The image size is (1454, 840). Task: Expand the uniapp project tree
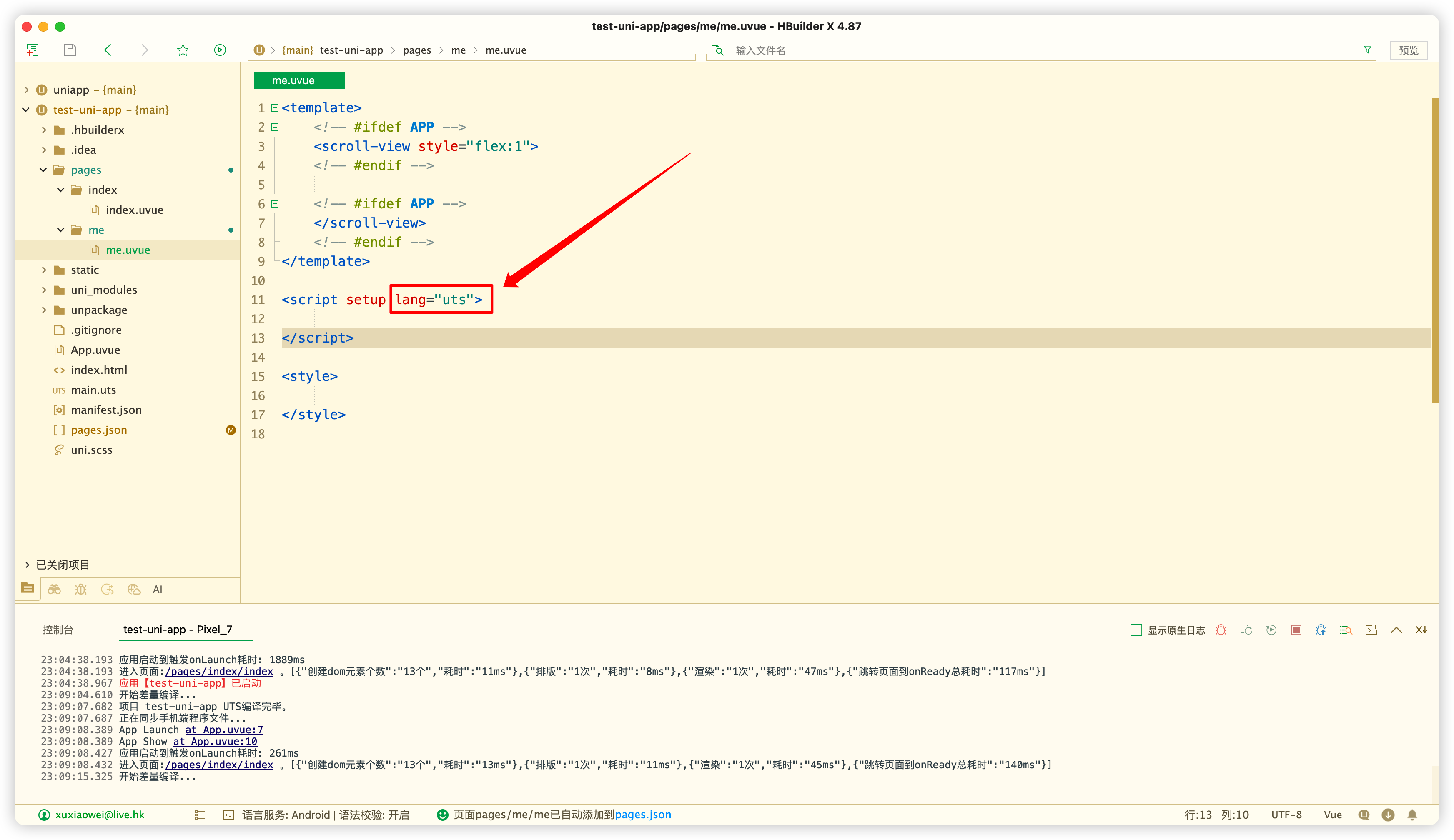click(x=27, y=90)
